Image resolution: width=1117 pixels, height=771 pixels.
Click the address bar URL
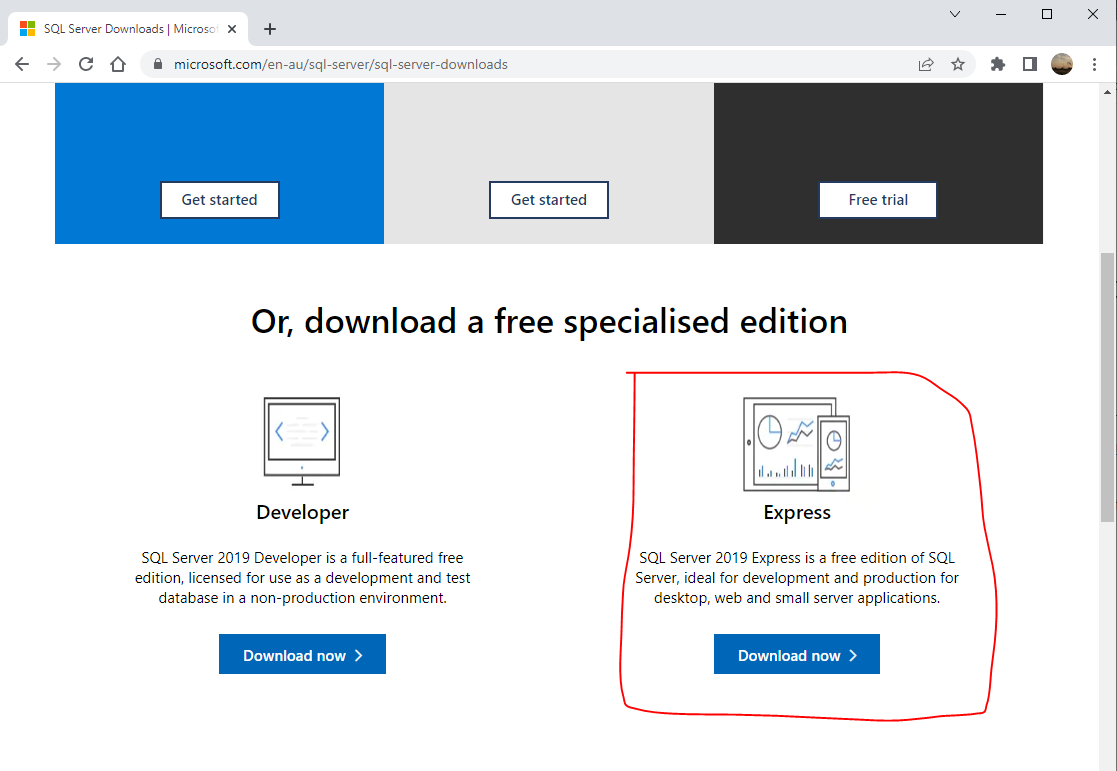[x=341, y=64]
